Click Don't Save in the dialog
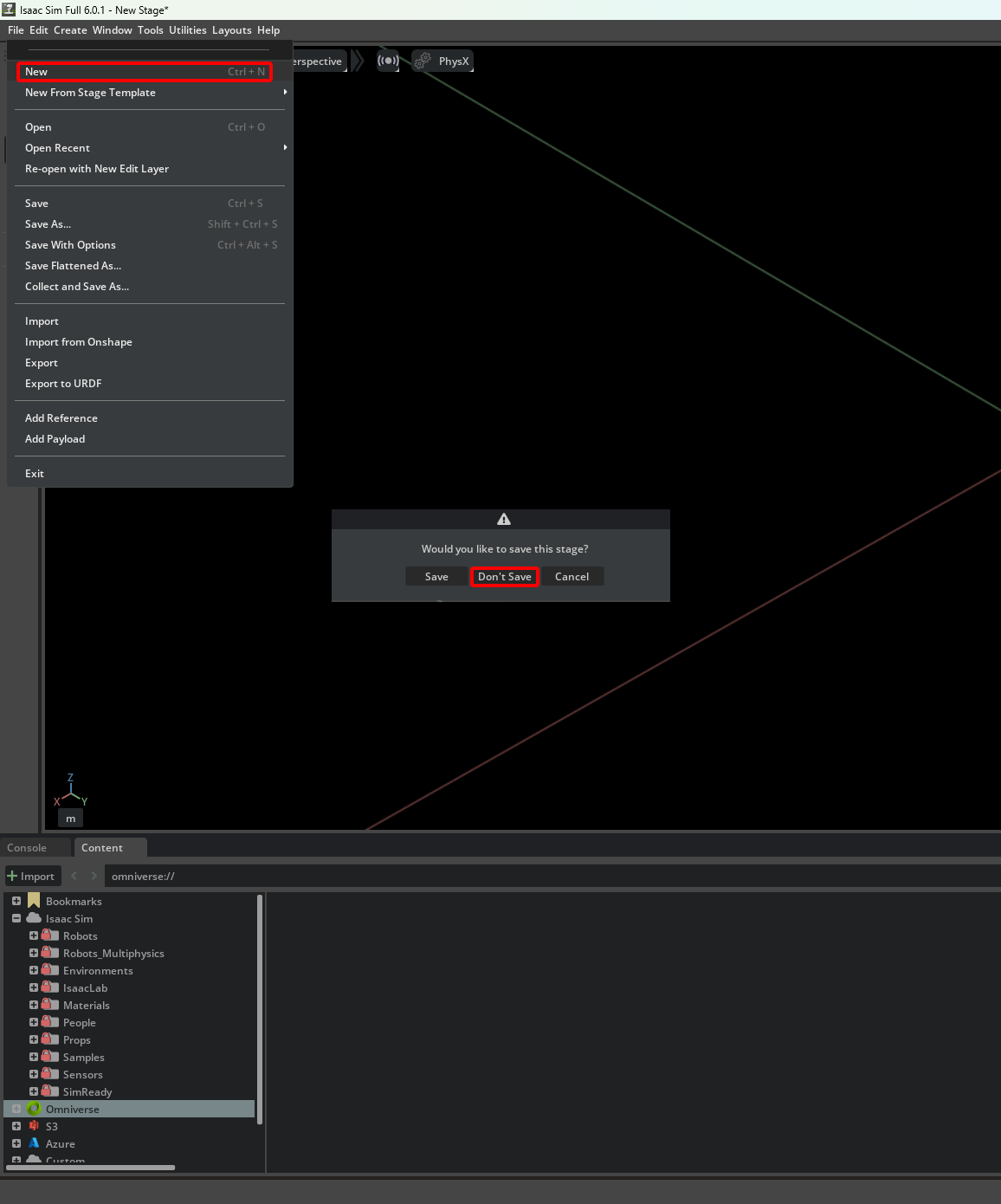 (505, 577)
